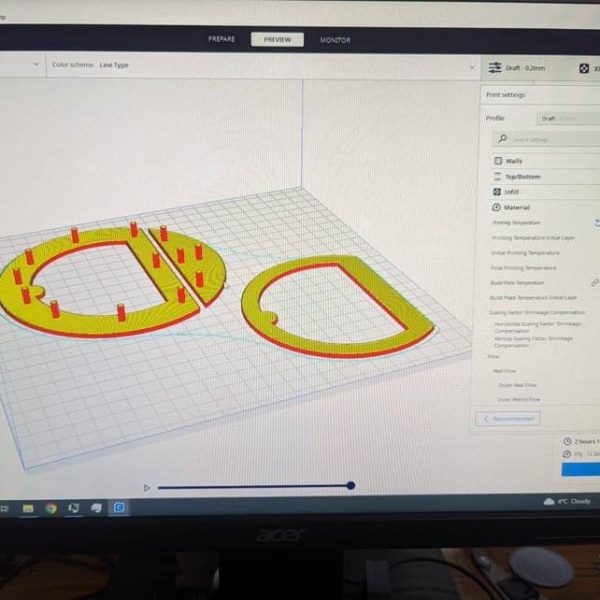This screenshot has height=600, width=600.
Task: Open Google Chrome from the taskbar
Action: pos(51,509)
